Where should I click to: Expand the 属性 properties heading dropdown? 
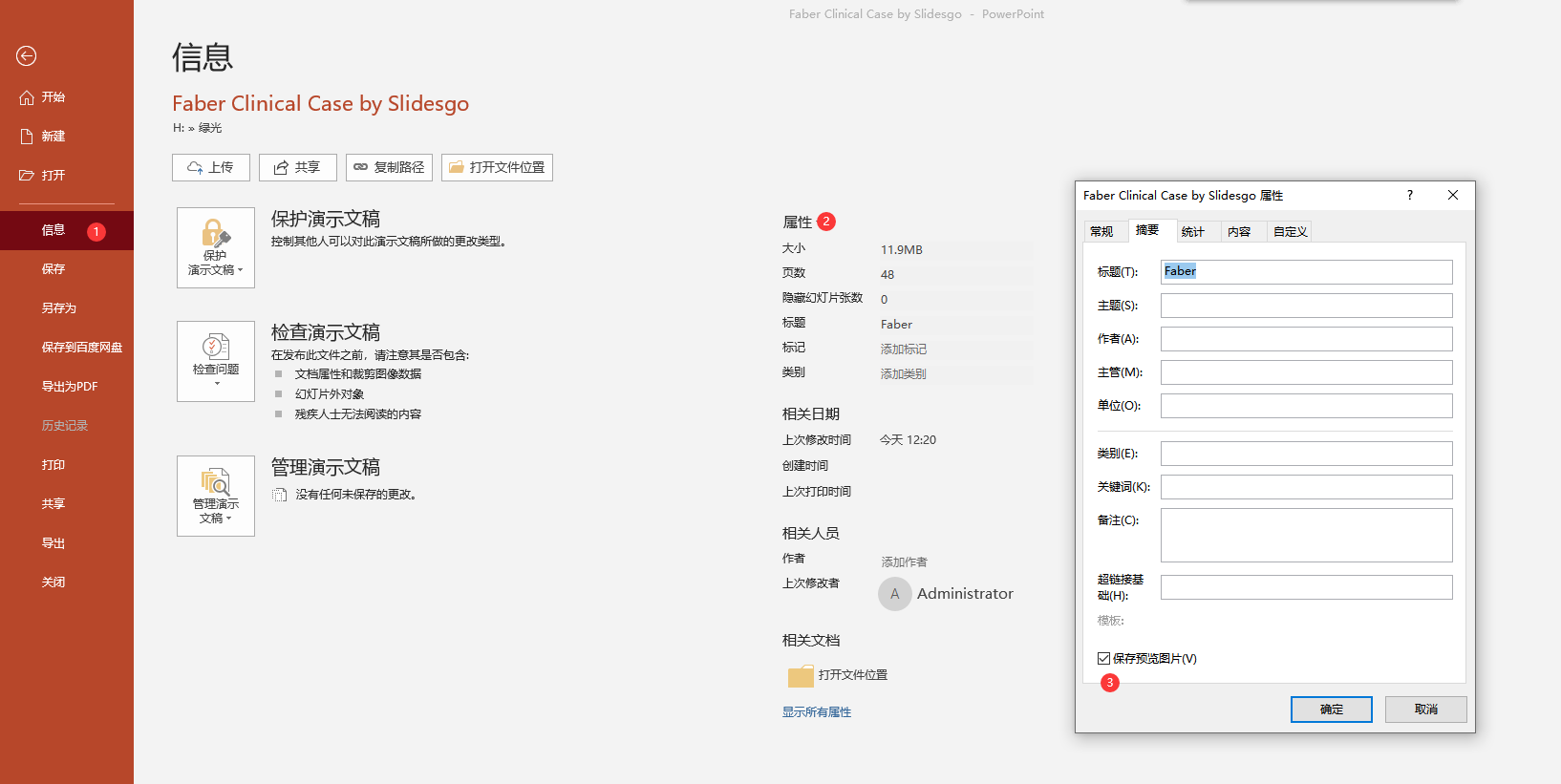pyautogui.click(x=798, y=222)
